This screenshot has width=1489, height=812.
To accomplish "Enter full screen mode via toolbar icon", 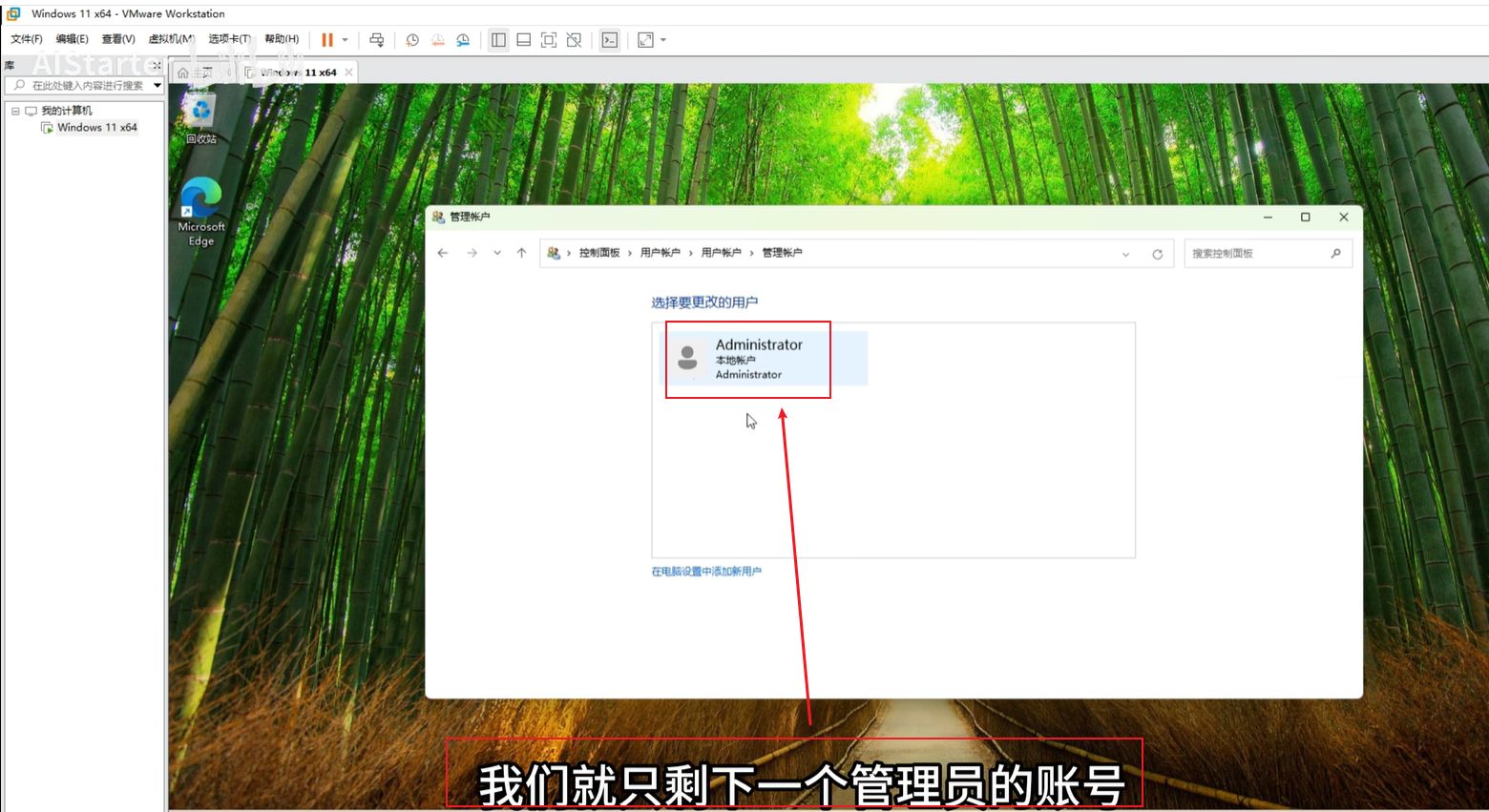I will pyautogui.click(x=549, y=40).
